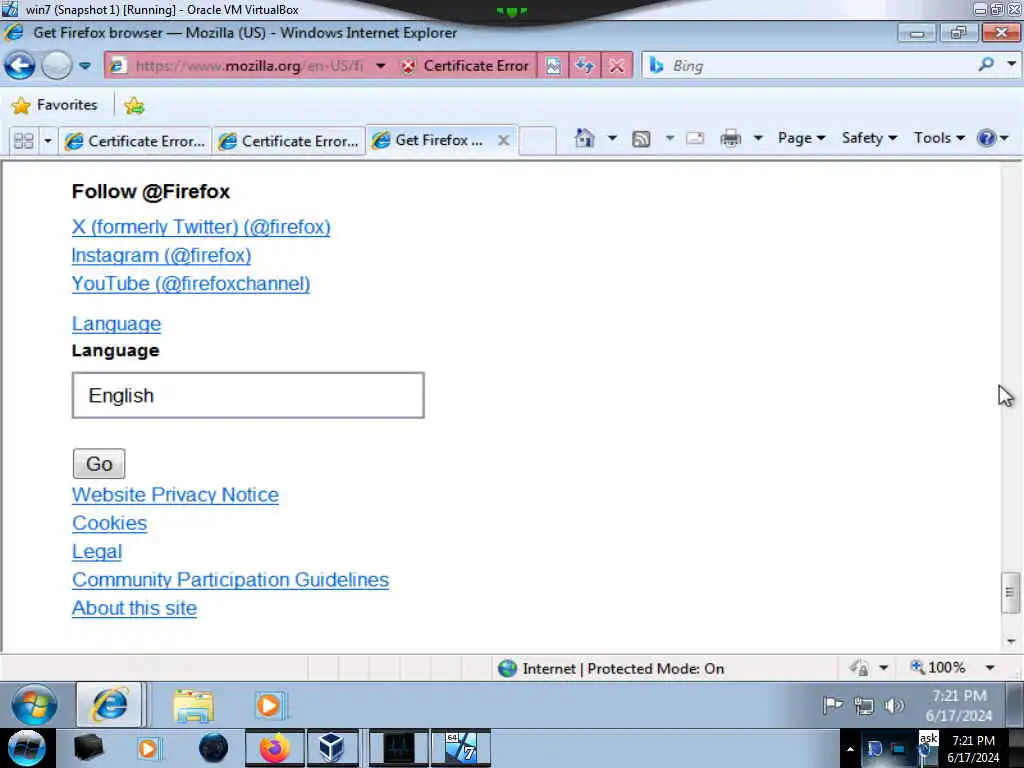Open the host Start button
Viewport: 1024px width, 768px height.
pyautogui.click(x=27, y=748)
